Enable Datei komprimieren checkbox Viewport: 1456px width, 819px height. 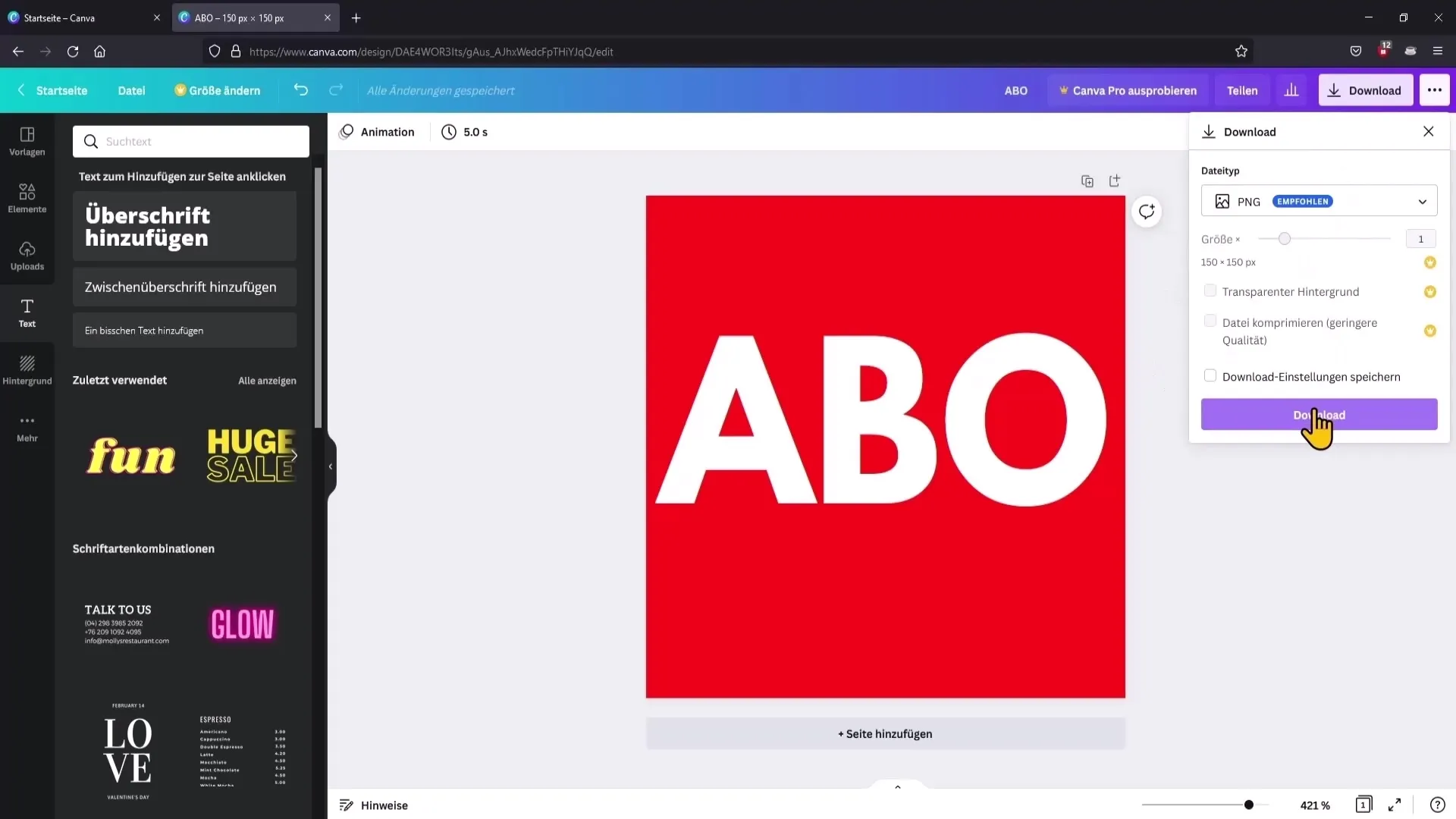1210,322
